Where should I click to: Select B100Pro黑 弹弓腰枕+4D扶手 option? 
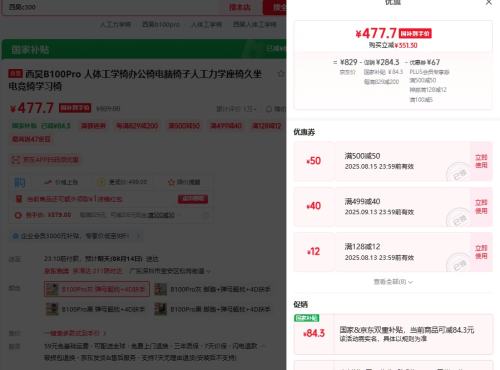[x=95, y=309]
